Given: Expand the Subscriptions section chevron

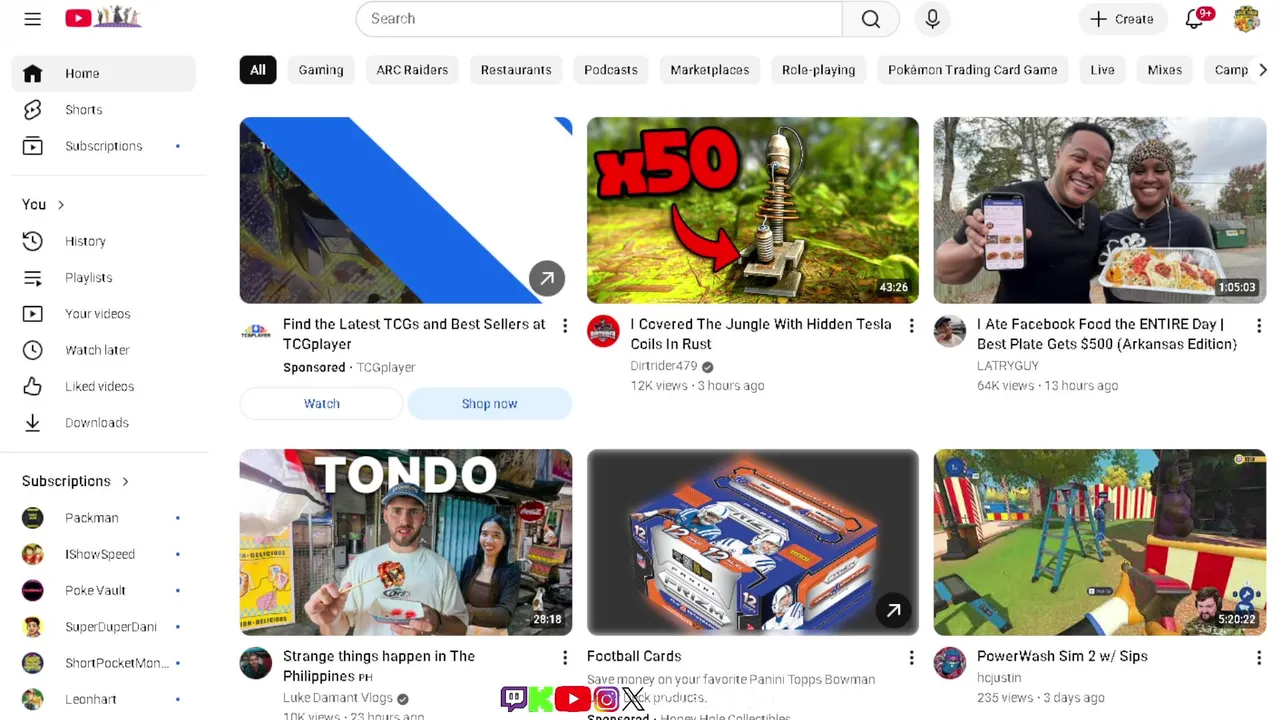Looking at the screenshot, I should pyautogui.click(x=125, y=482).
